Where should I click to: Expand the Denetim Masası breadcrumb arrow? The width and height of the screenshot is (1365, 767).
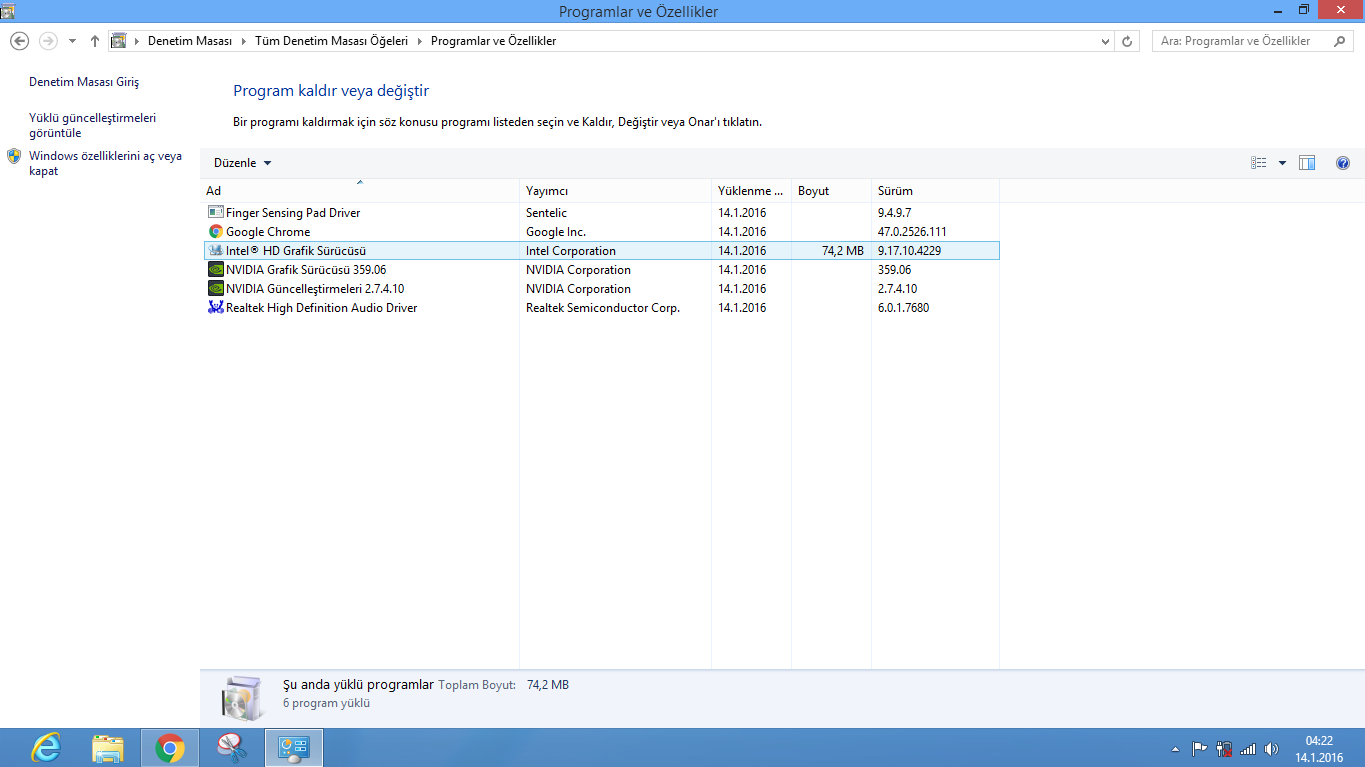point(243,41)
